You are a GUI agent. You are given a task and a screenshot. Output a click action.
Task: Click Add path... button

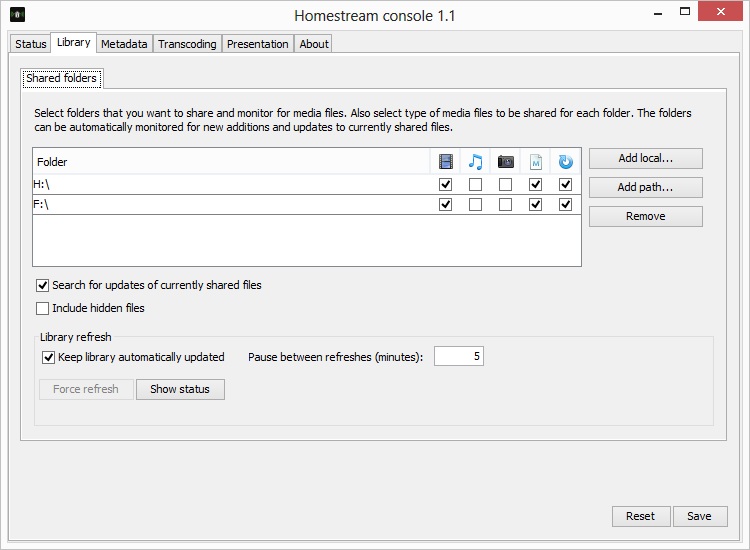[646, 187]
